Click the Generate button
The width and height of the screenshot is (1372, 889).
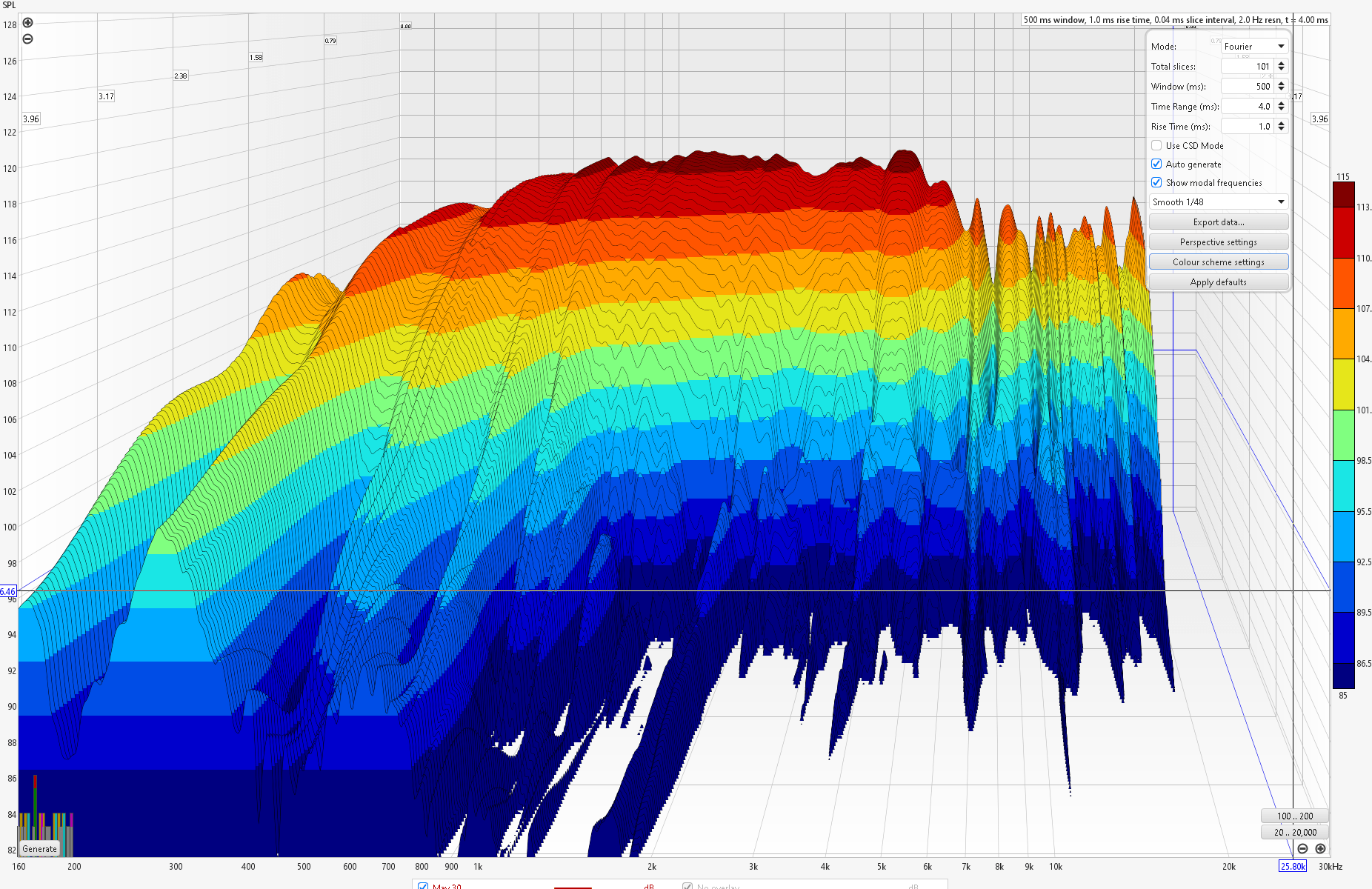39,849
